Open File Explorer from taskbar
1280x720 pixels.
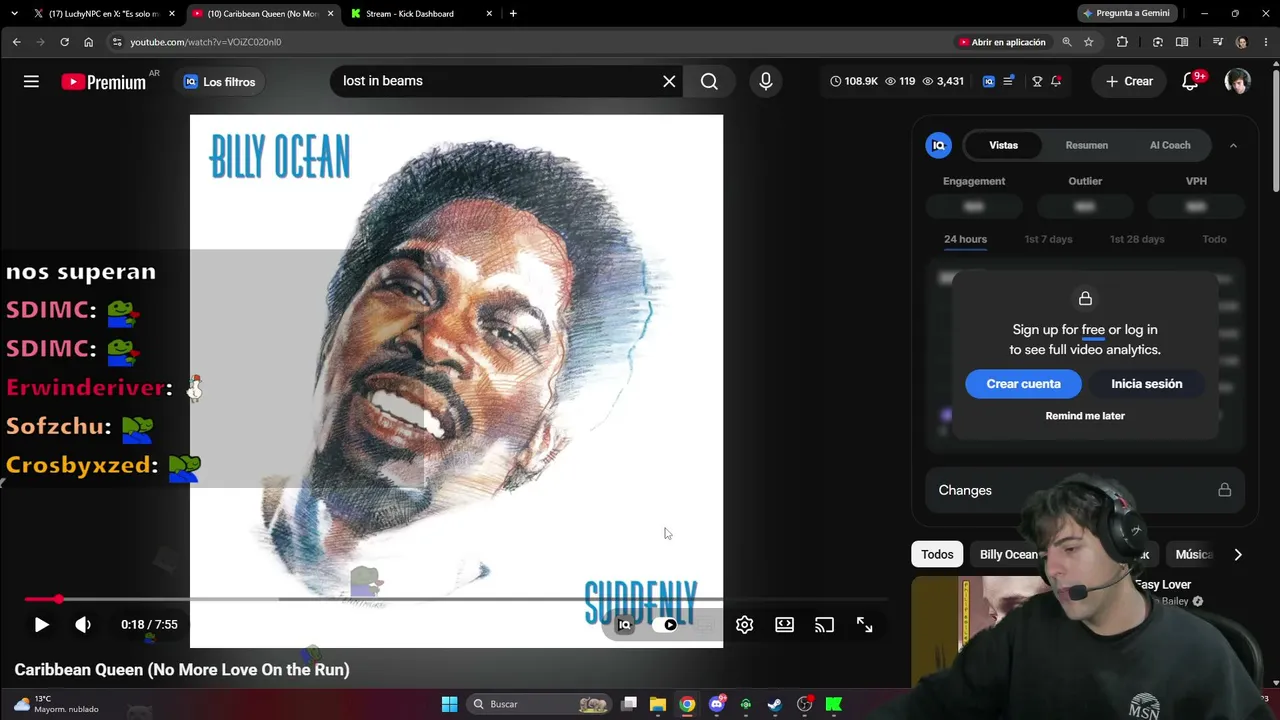[658, 704]
